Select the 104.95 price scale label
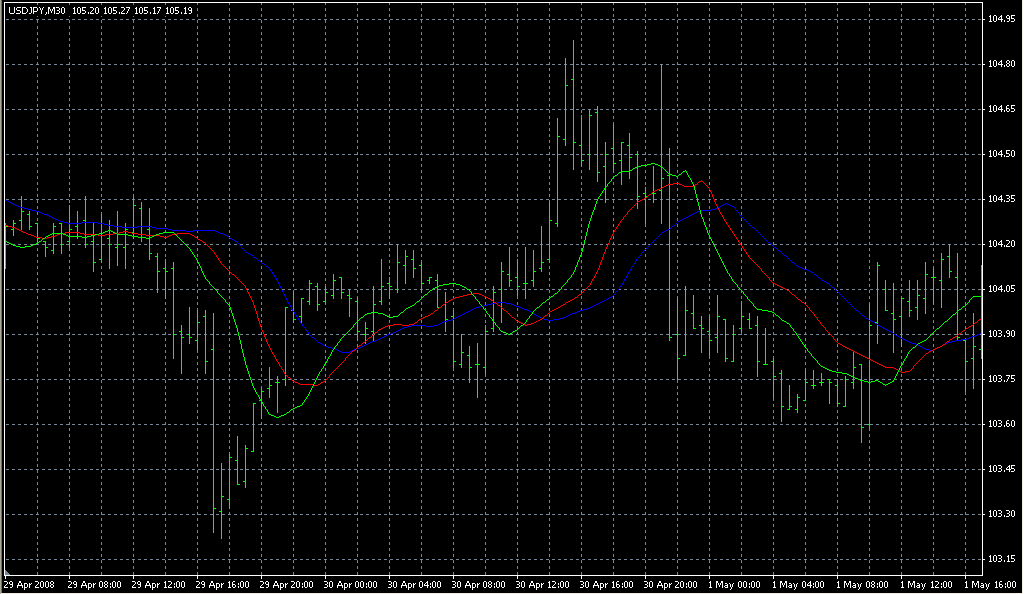 (x=1001, y=19)
